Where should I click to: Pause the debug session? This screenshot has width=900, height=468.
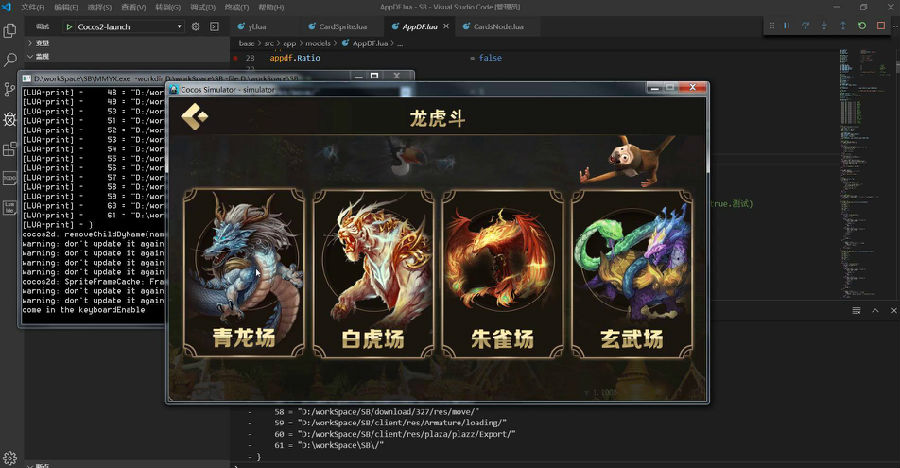786,26
